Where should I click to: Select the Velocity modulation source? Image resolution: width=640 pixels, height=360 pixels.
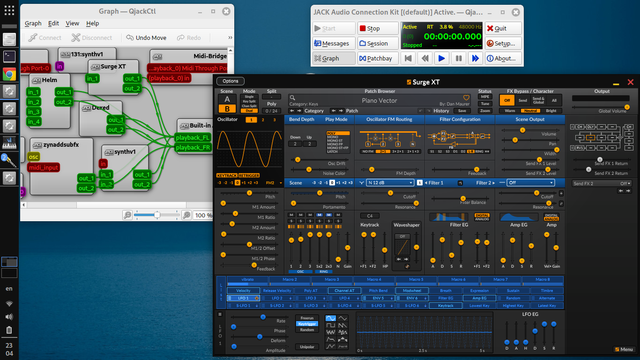(x=243, y=291)
